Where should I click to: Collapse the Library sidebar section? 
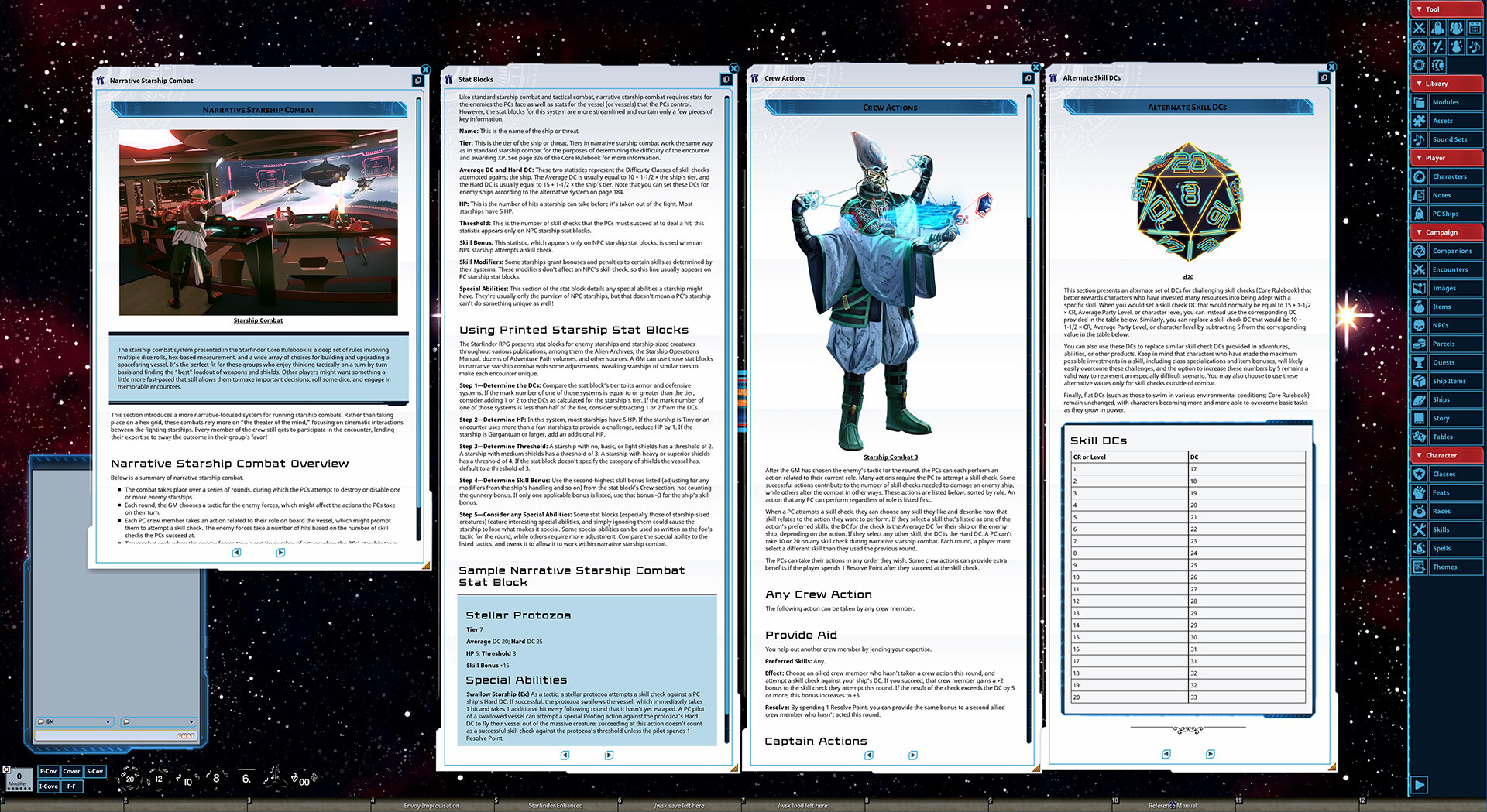pyautogui.click(x=1419, y=84)
